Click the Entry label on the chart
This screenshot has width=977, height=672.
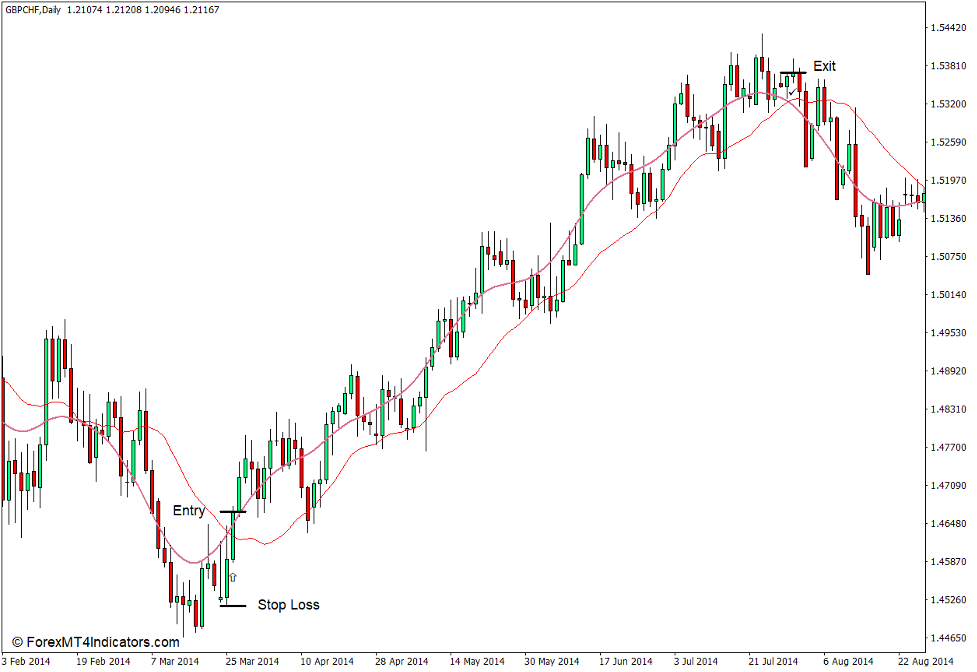pos(191,510)
